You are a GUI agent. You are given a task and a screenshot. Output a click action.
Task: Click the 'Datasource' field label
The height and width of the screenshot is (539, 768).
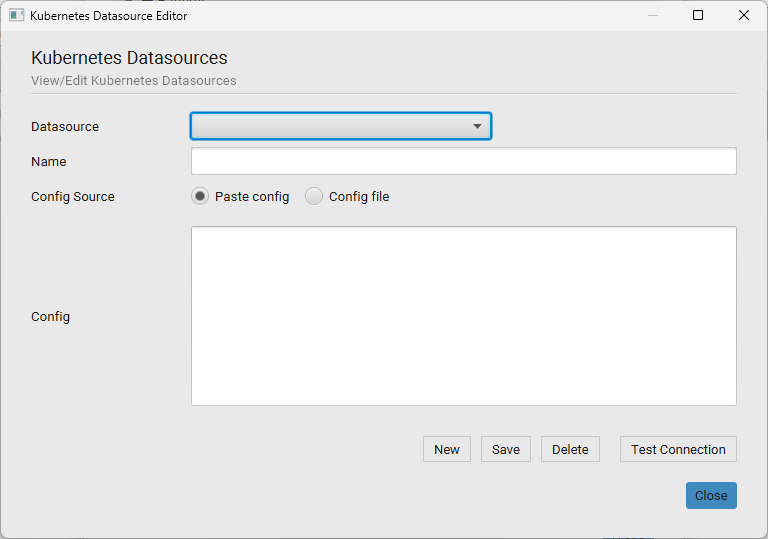[65, 126]
